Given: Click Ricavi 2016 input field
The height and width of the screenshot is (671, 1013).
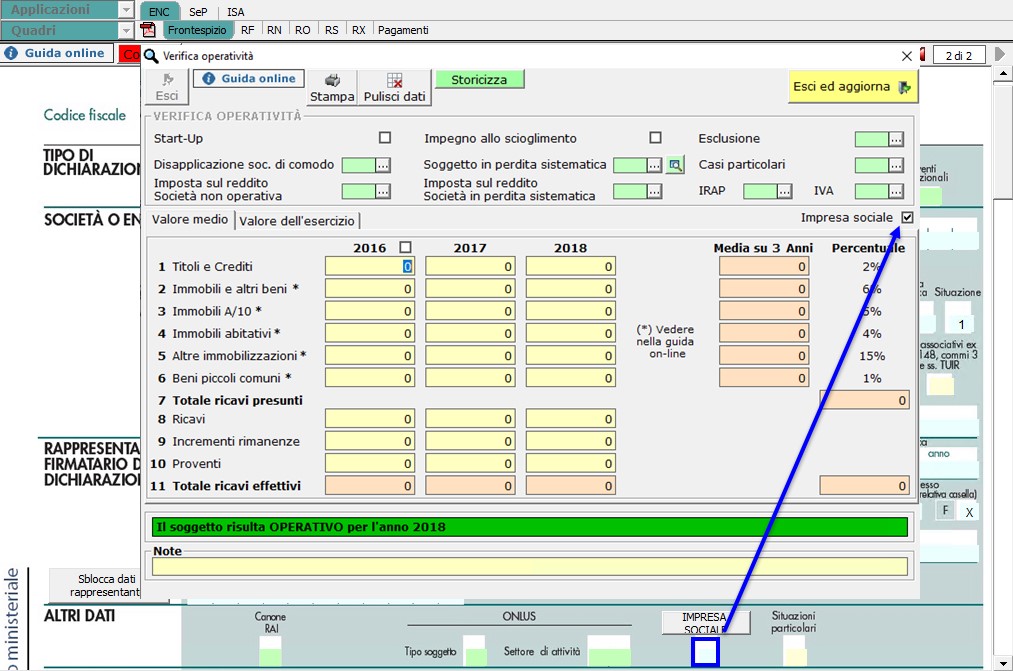Looking at the screenshot, I should (x=370, y=419).
